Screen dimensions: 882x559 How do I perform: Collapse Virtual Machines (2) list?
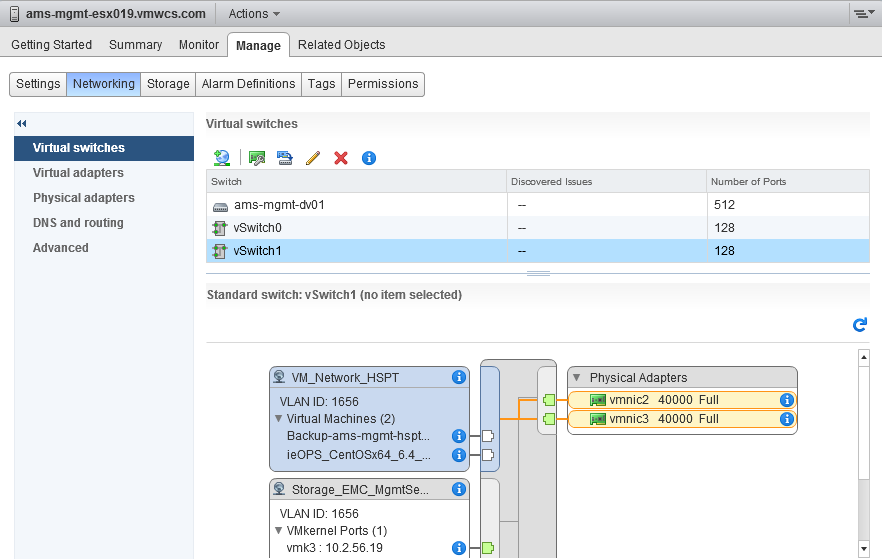[x=279, y=419]
